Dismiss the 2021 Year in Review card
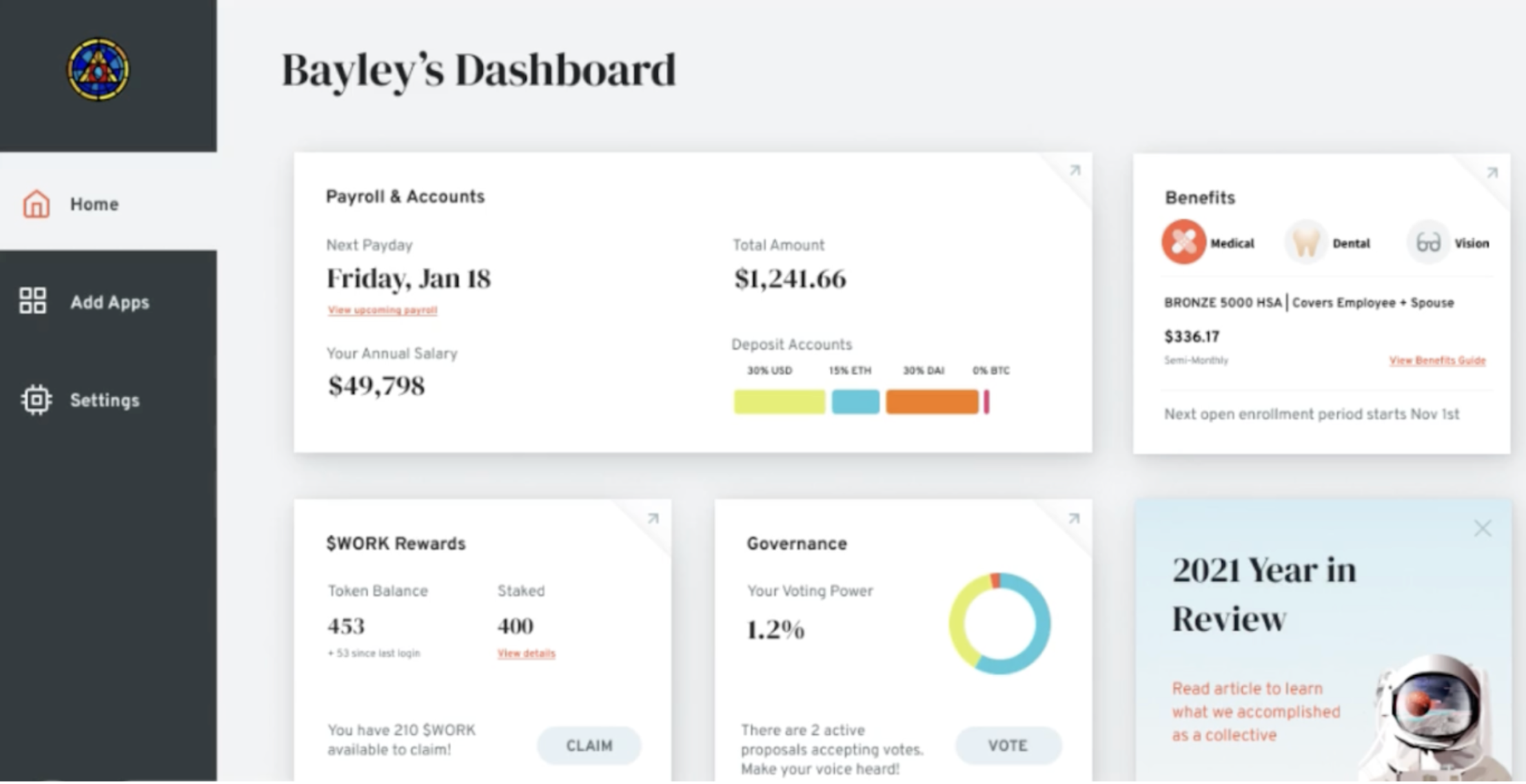 (1482, 528)
